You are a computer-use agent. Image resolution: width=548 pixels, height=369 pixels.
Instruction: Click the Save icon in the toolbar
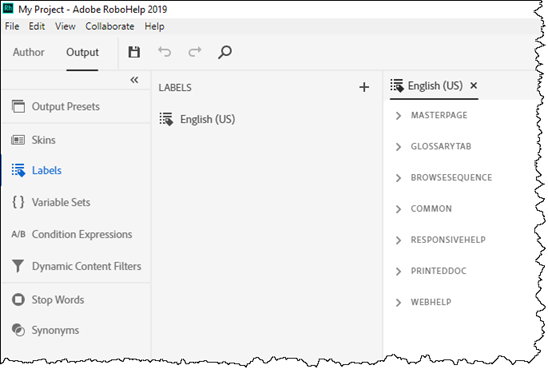[134, 52]
